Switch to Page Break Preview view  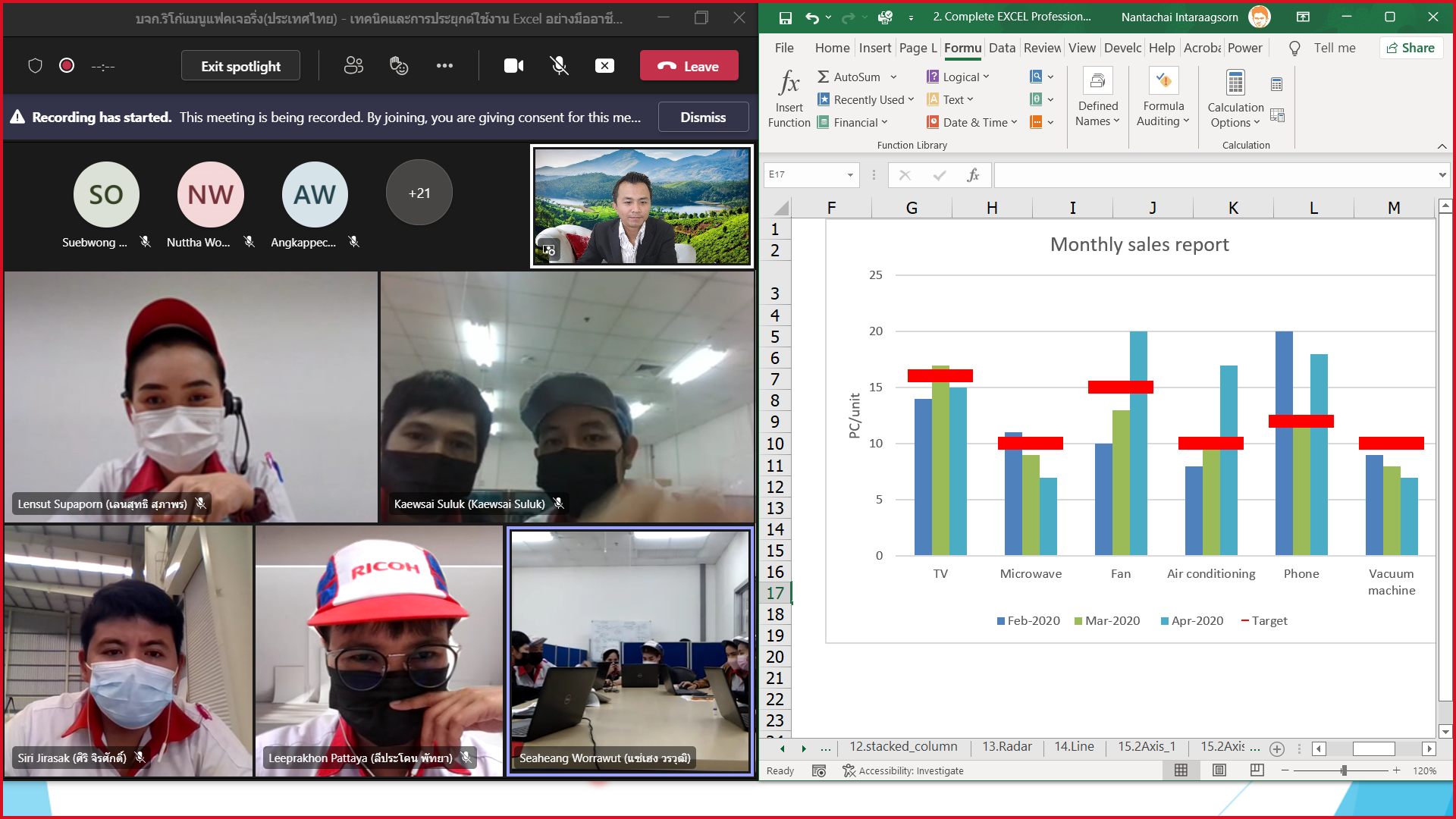pyautogui.click(x=1257, y=770)
